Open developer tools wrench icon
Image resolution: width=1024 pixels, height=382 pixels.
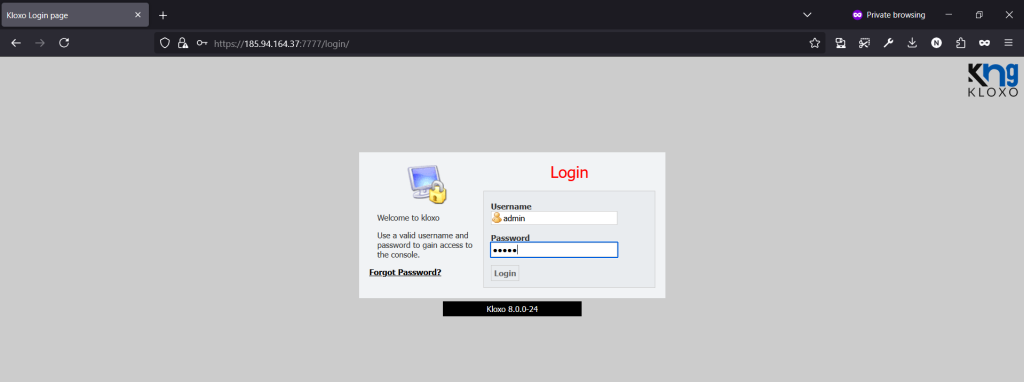point(888,43)
